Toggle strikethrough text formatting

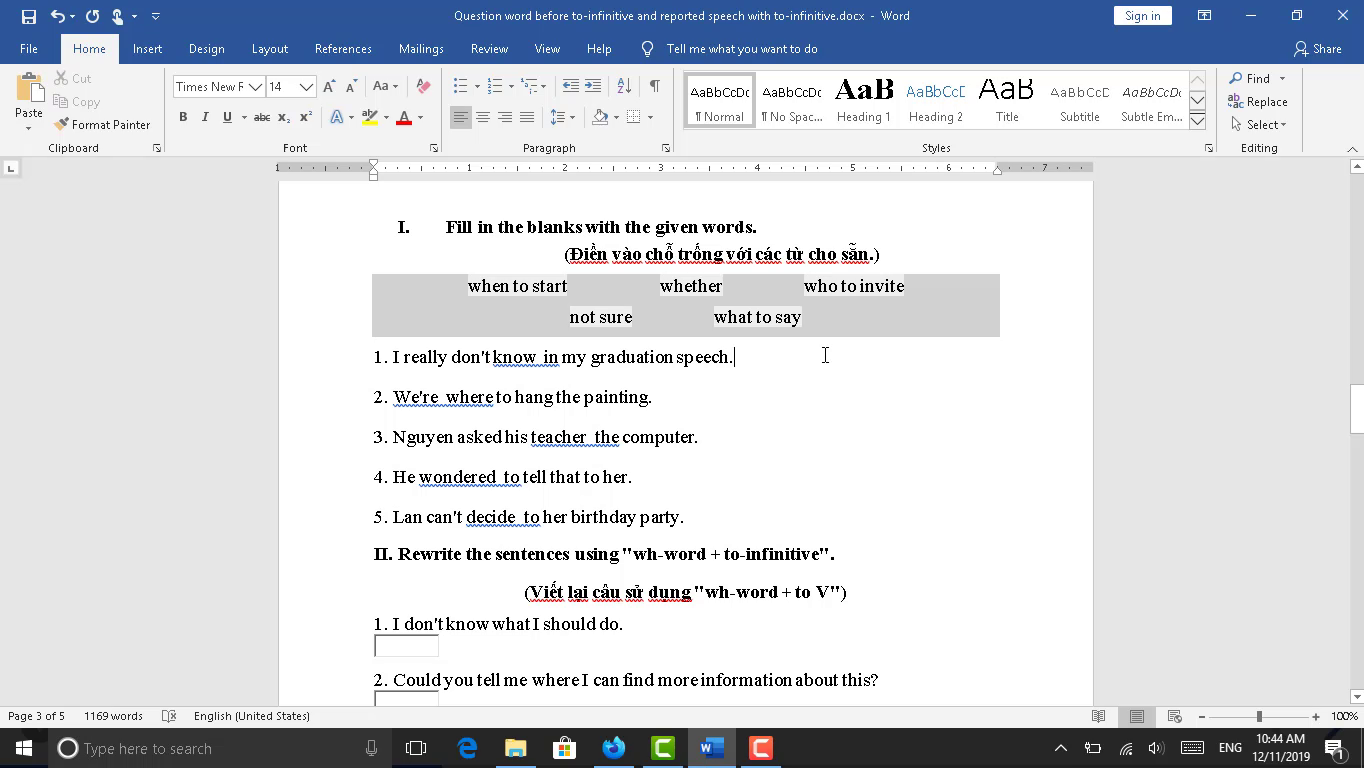[x=261, y=118]
